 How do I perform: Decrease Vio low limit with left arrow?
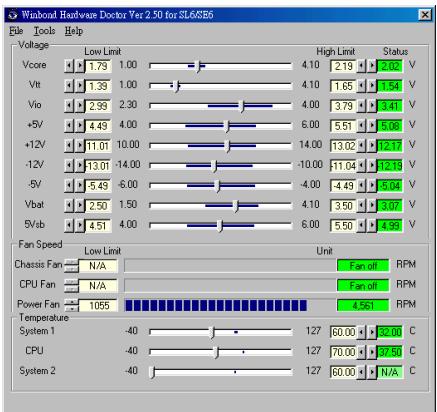click(69, 106)
